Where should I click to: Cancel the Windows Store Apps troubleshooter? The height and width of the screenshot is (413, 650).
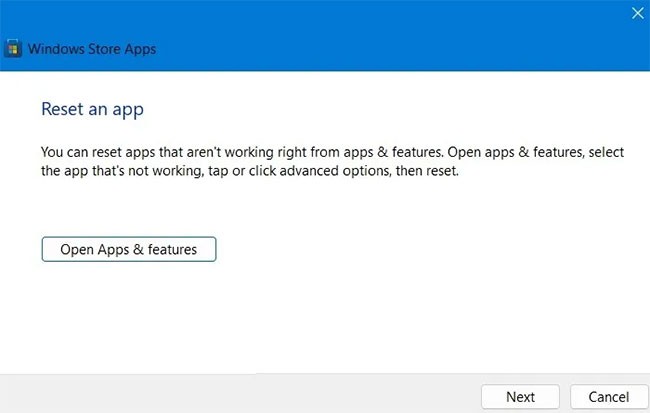point(609,396)
